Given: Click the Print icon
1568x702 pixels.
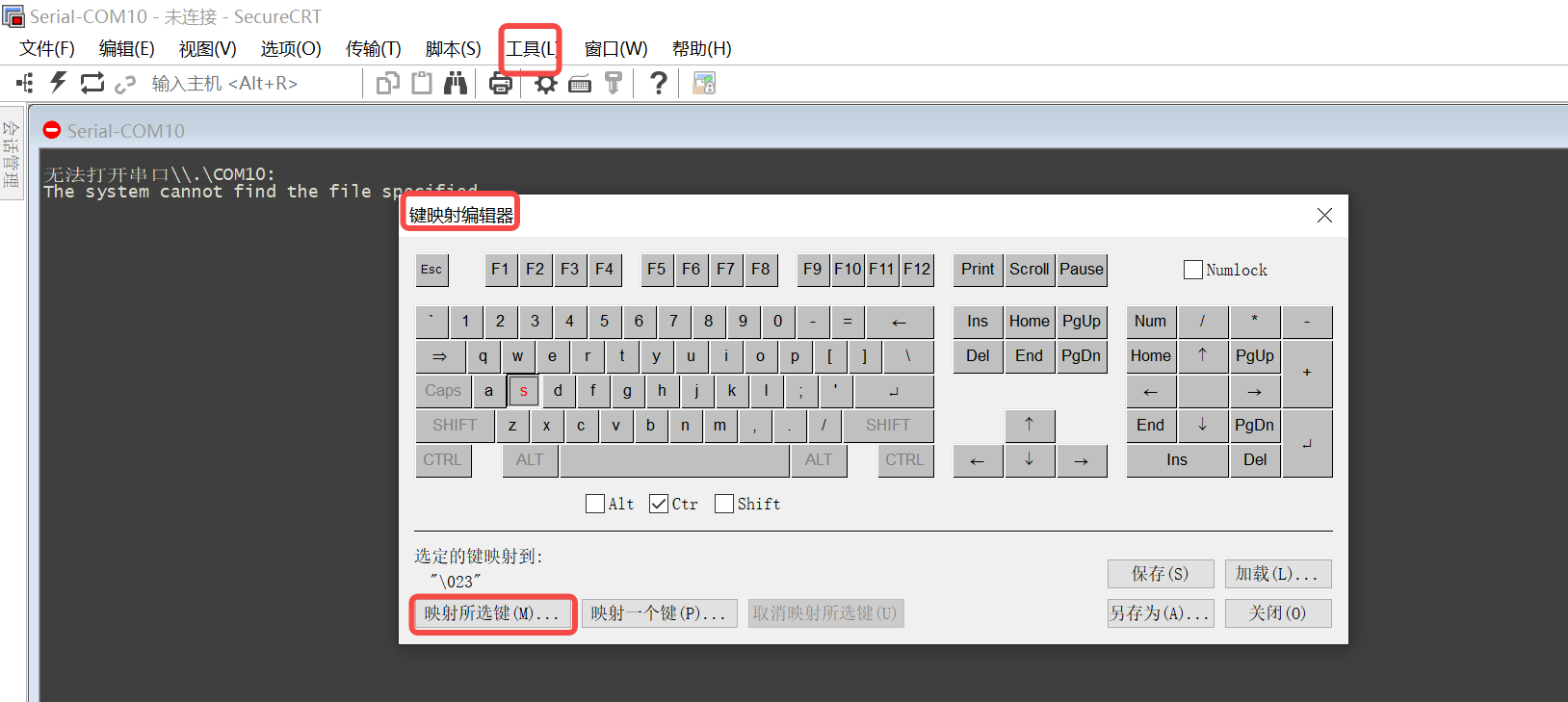Looking at the screenshot, I should click(x=501, y=85).
